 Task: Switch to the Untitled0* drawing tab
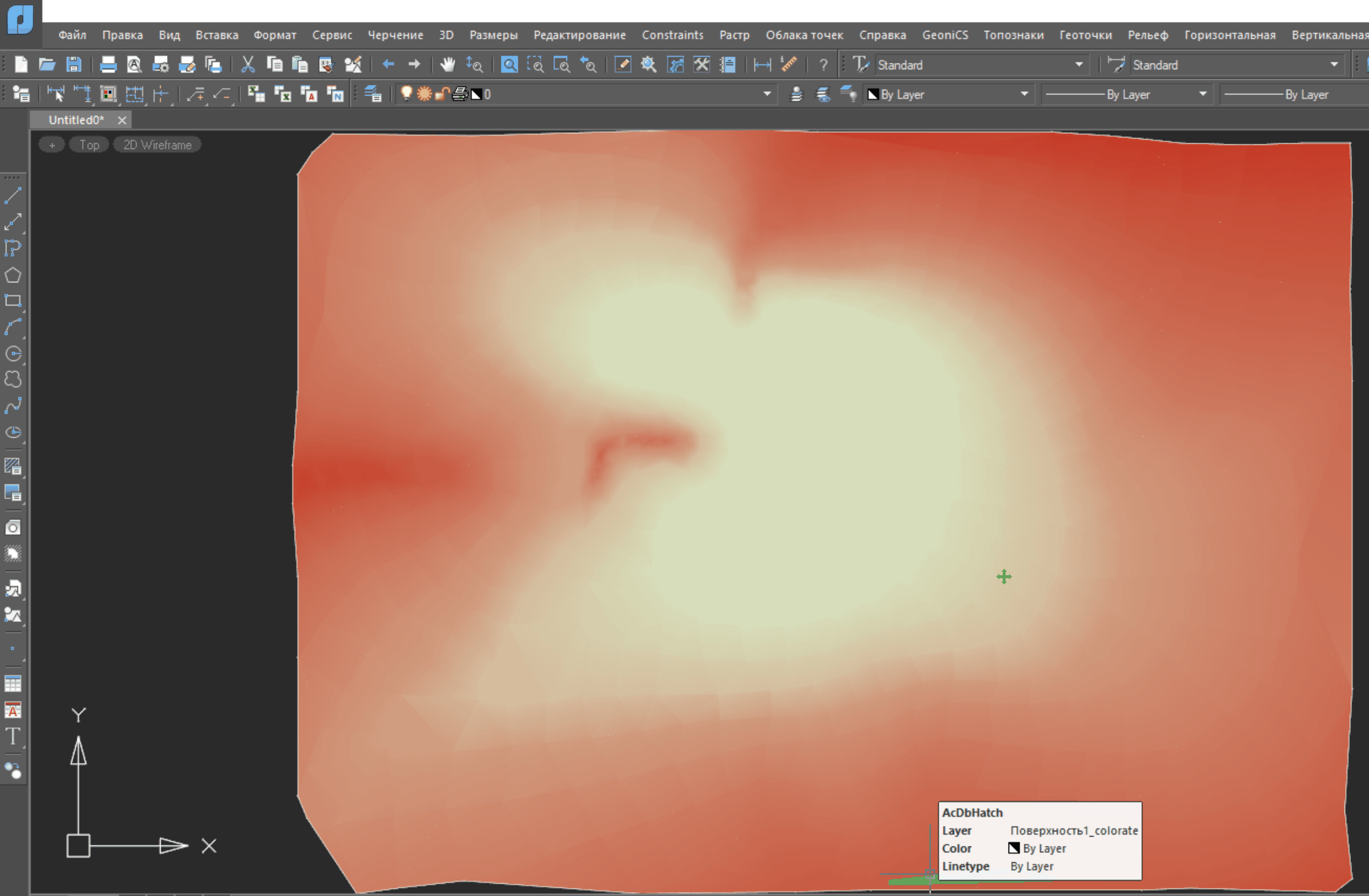[76, 120]
